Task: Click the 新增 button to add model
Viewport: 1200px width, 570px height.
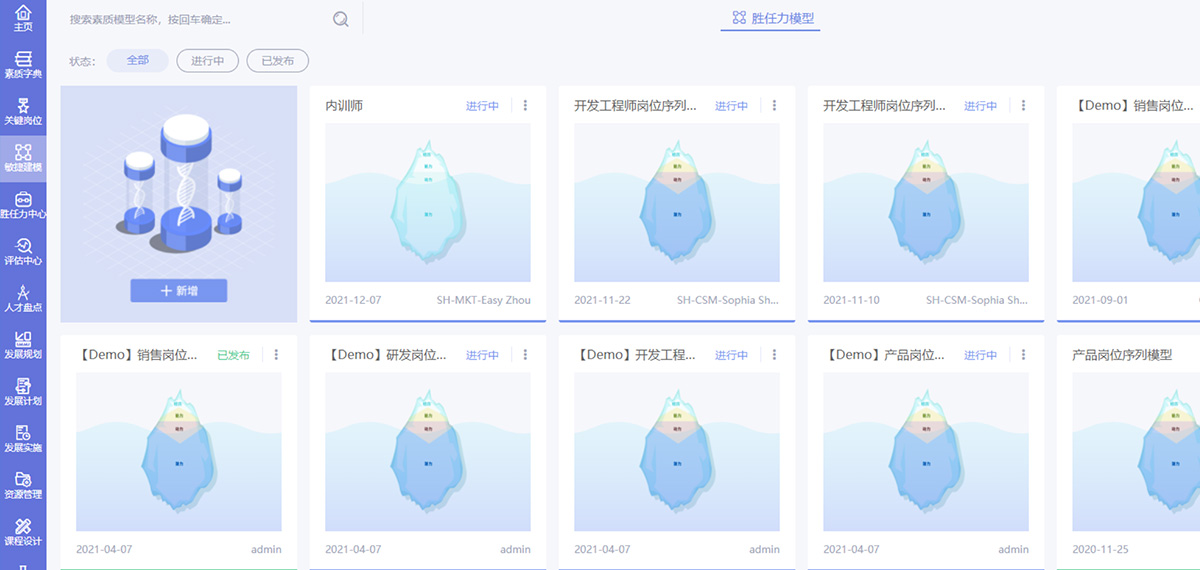Action: (179, 290)
